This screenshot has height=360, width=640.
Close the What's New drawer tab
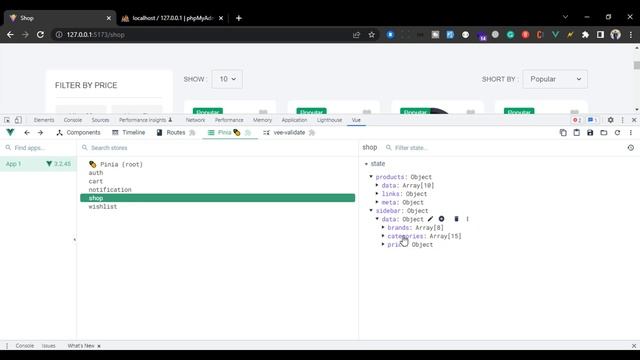click(99, 346)
